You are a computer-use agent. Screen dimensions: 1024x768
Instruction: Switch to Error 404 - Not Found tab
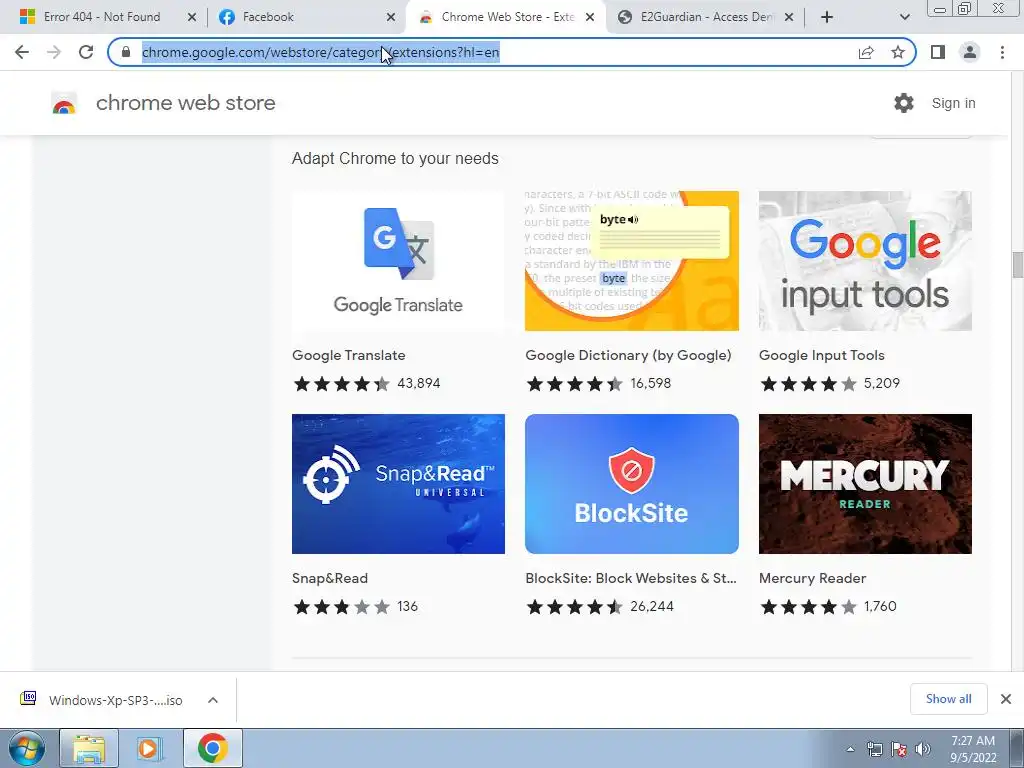click(x=102, y=17)
